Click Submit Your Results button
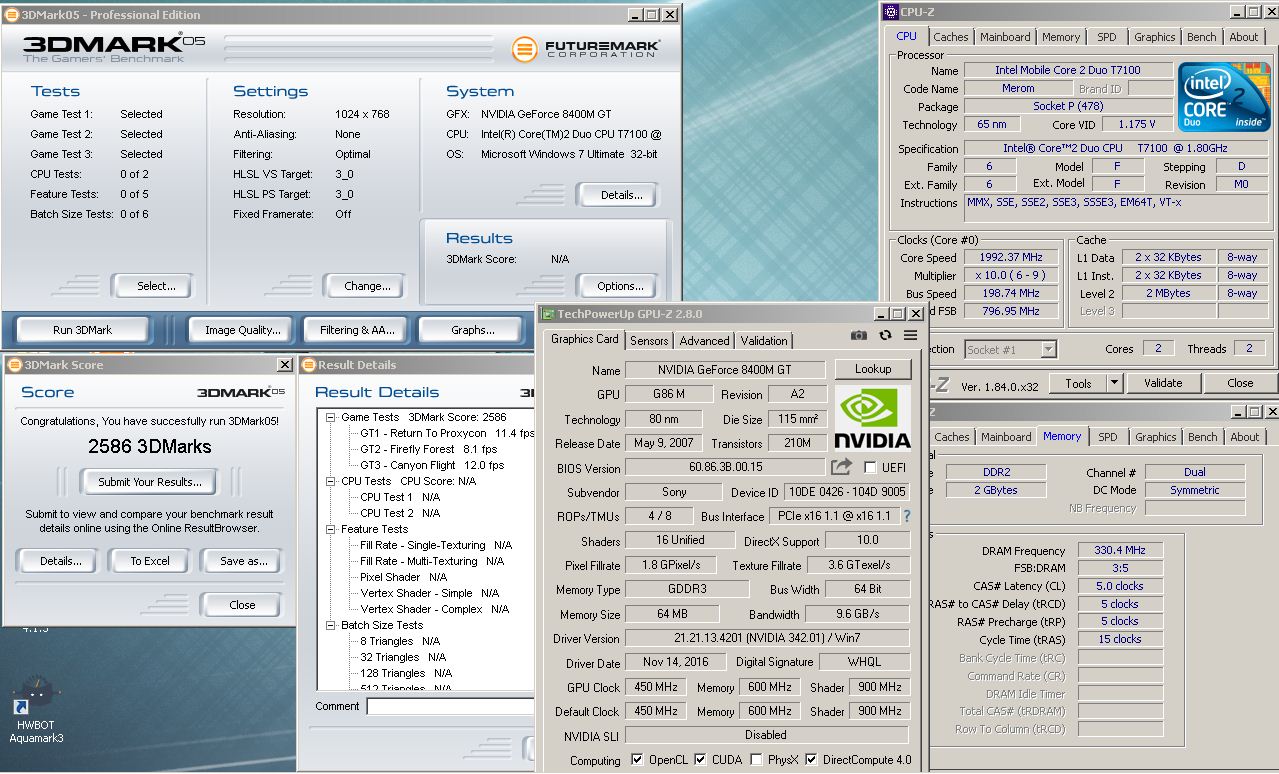The height and width of the screenshot is (774, 1279). tap(149, 482)
